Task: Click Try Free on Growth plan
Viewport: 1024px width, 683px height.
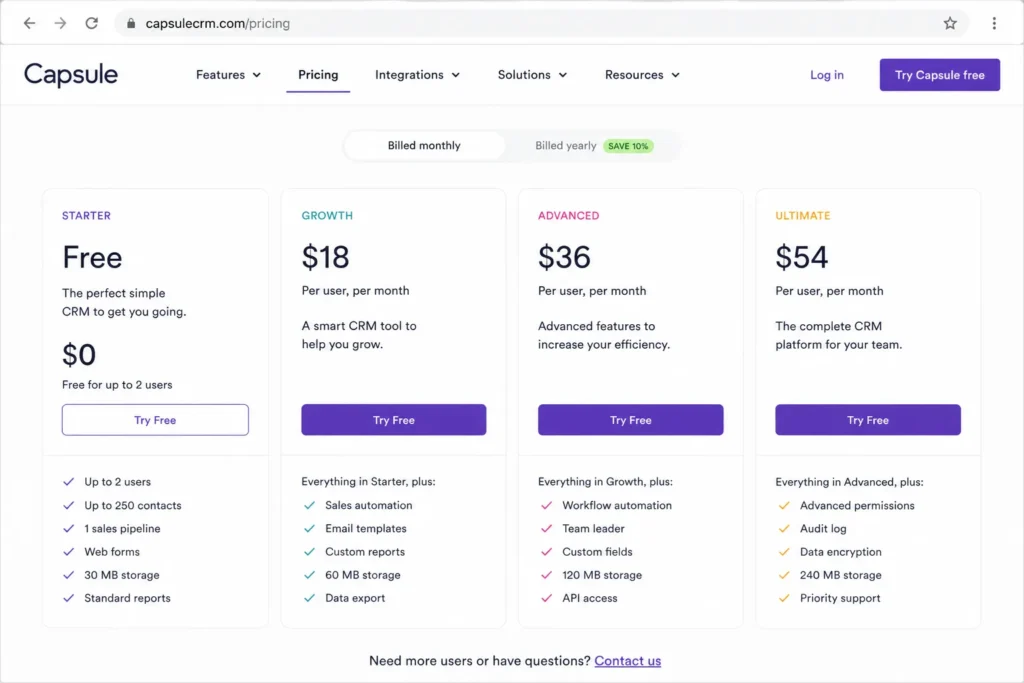Action: click(x=394, y=420)
